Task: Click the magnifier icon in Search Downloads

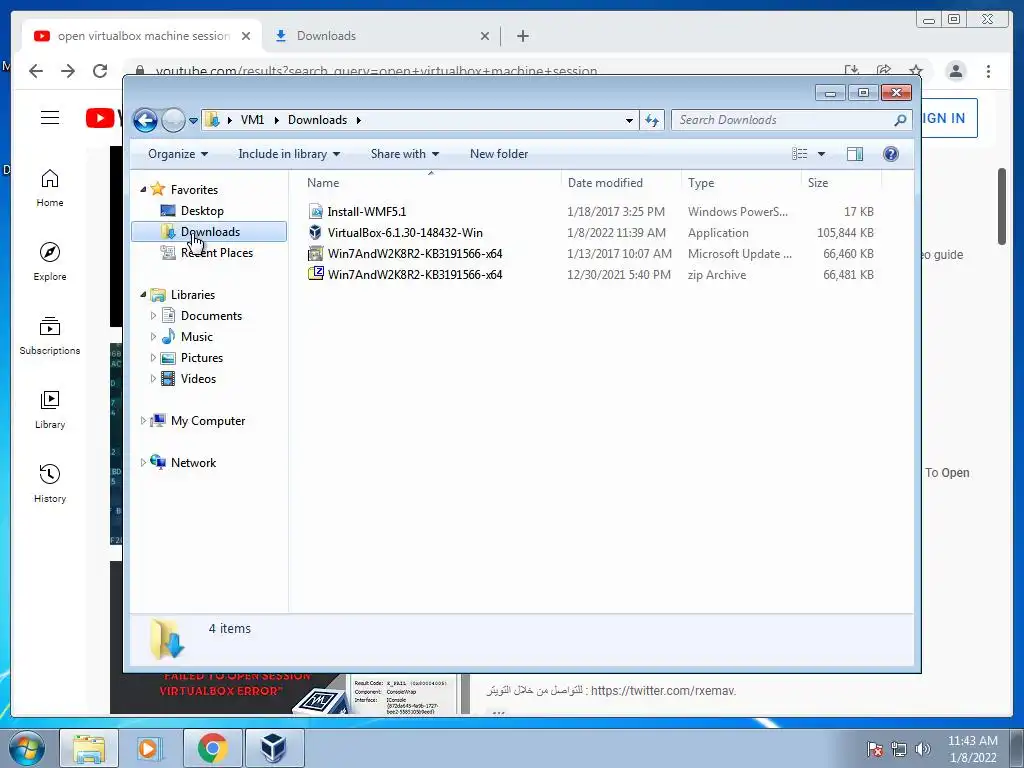Action: tap(900, 120)
